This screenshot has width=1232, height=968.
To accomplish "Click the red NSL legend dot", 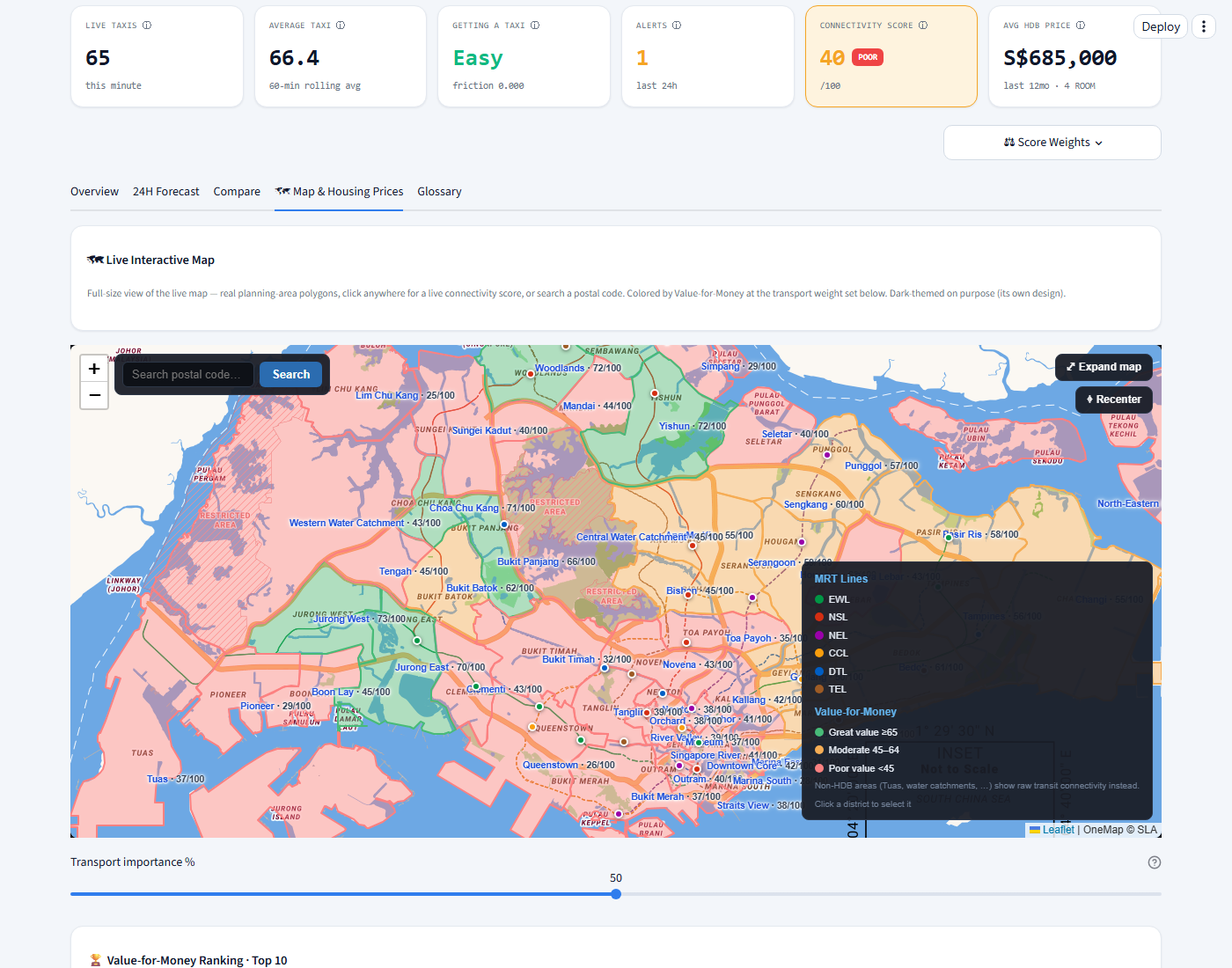I will [819, 617].
